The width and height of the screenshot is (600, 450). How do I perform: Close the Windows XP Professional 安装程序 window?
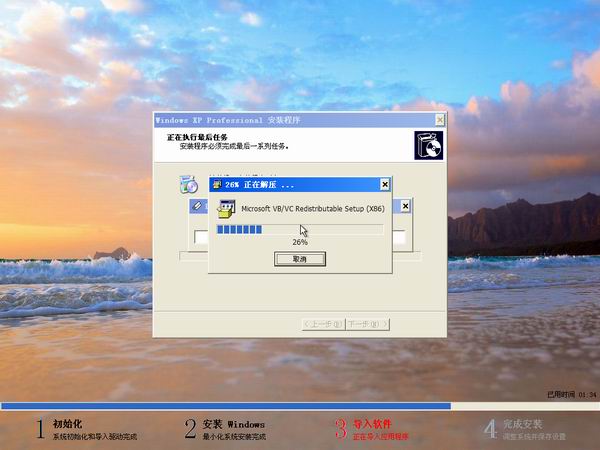(x=440, y=120)
